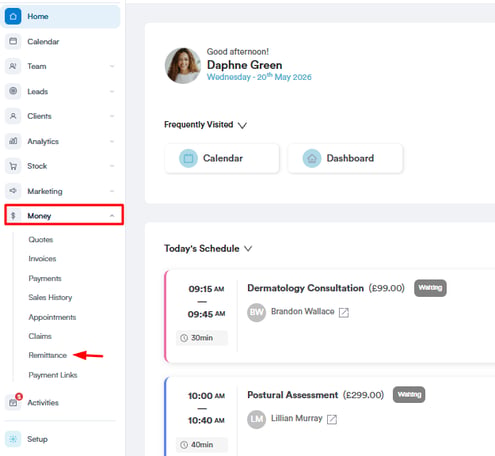Open the Payment Links menu item
495x456 pixels.
pyautogui.click(x=53, y=375)
